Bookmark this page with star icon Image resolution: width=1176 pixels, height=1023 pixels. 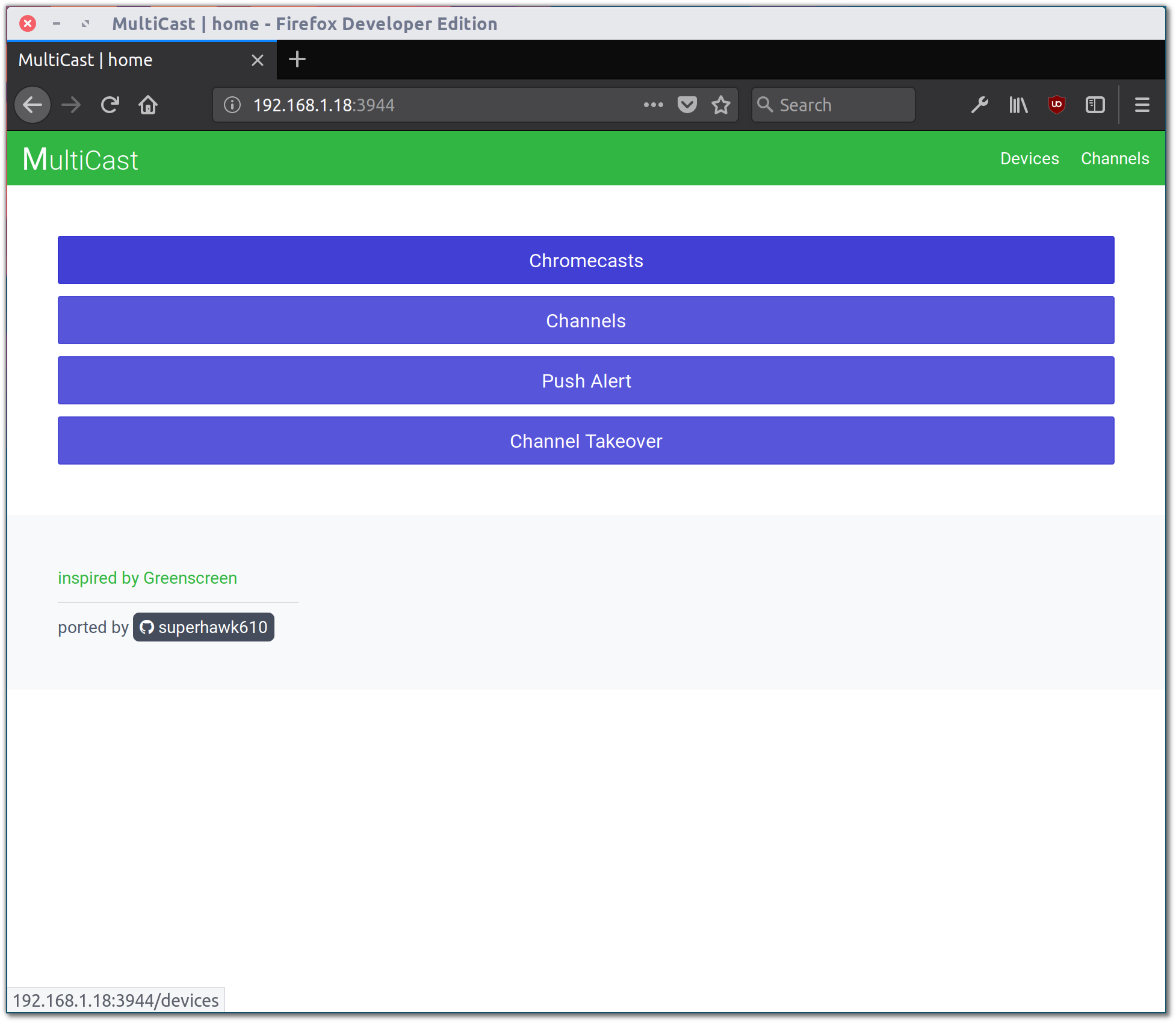click(720, 105)
